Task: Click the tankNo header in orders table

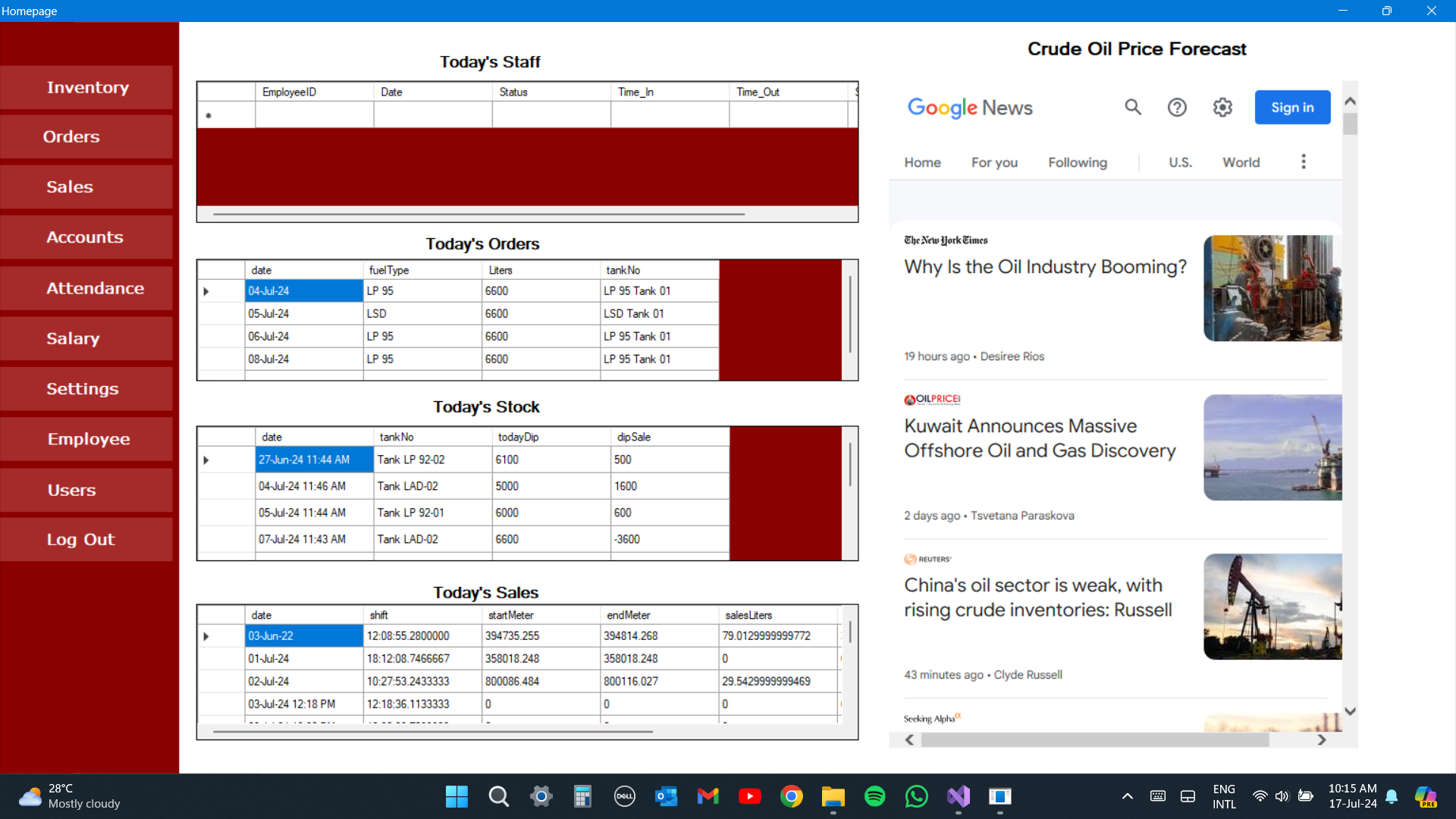Action: click(x=660, y=270)
